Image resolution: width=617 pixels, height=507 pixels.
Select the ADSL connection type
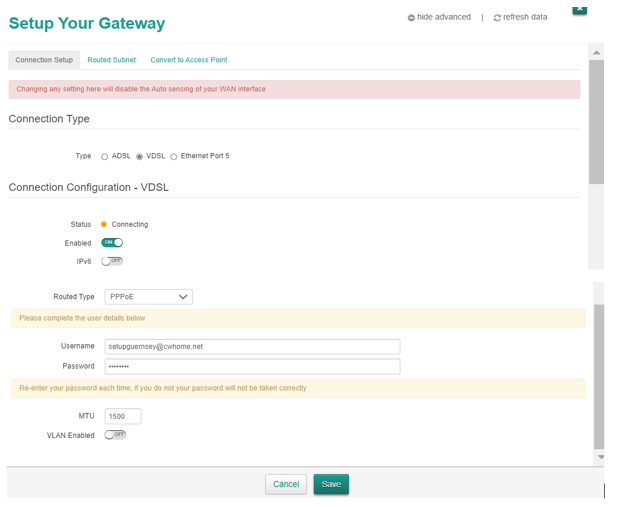(x=105, y=157)
